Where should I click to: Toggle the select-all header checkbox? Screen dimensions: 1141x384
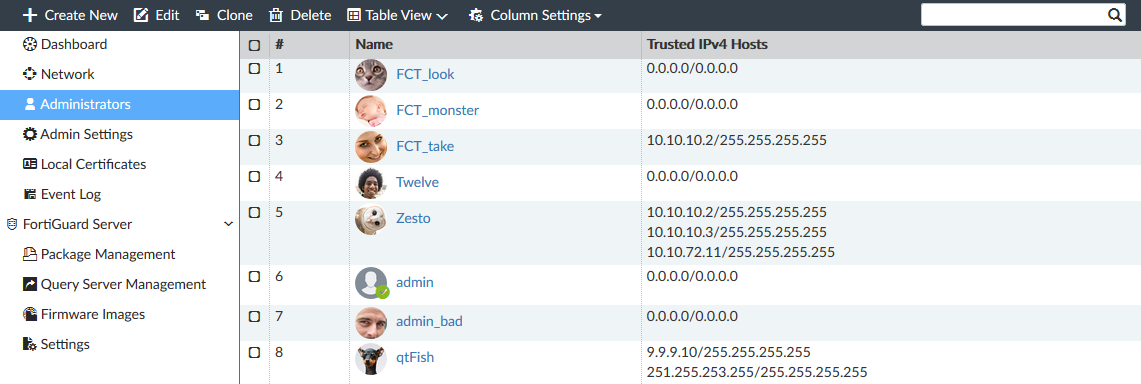[255, 45]
